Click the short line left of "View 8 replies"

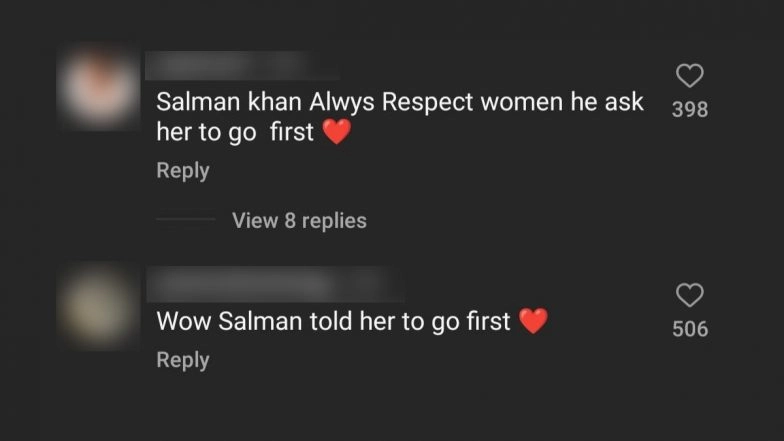[x=186, y=221]
